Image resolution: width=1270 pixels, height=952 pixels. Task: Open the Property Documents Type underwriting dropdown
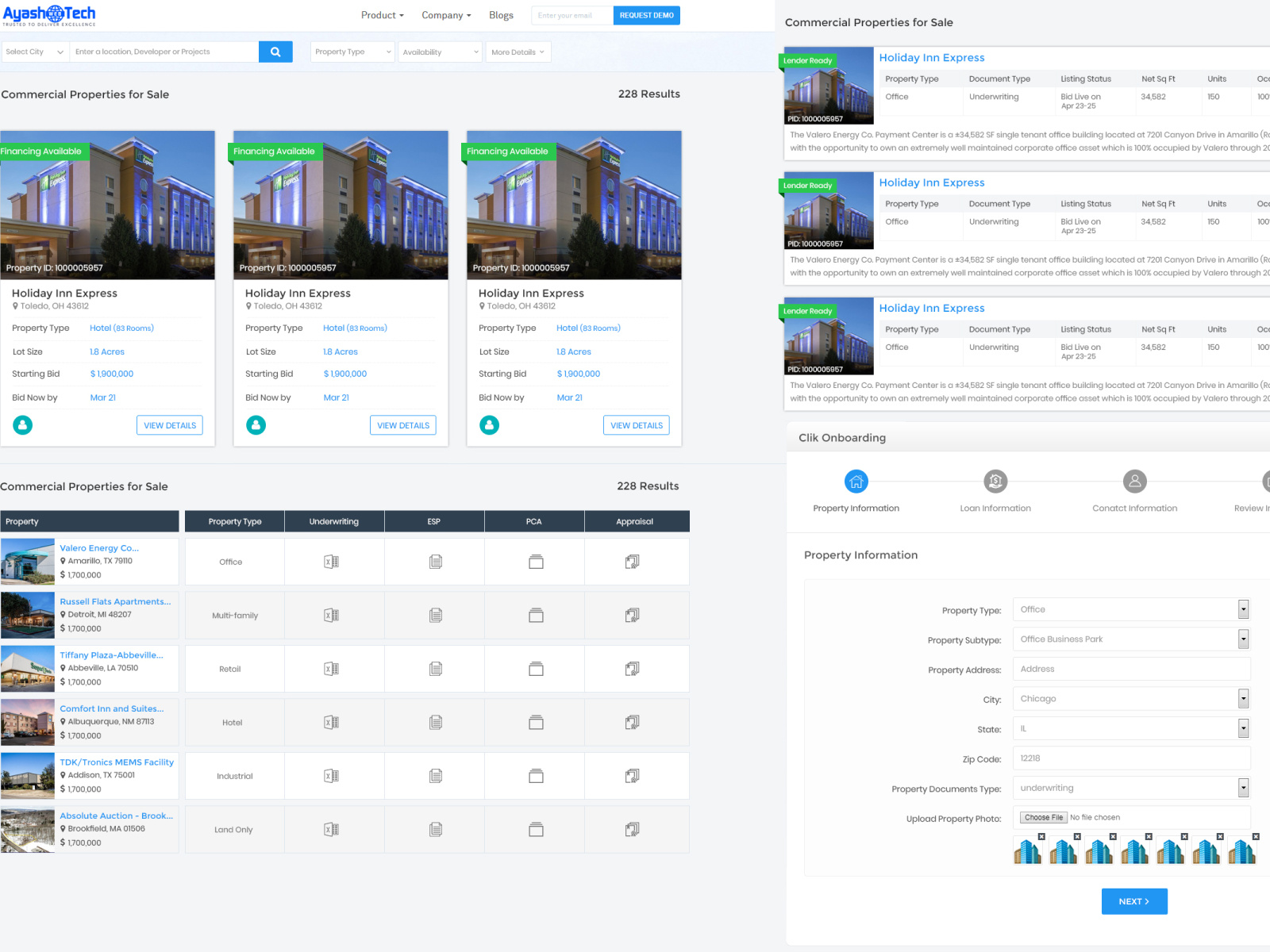coord(1130,787)
